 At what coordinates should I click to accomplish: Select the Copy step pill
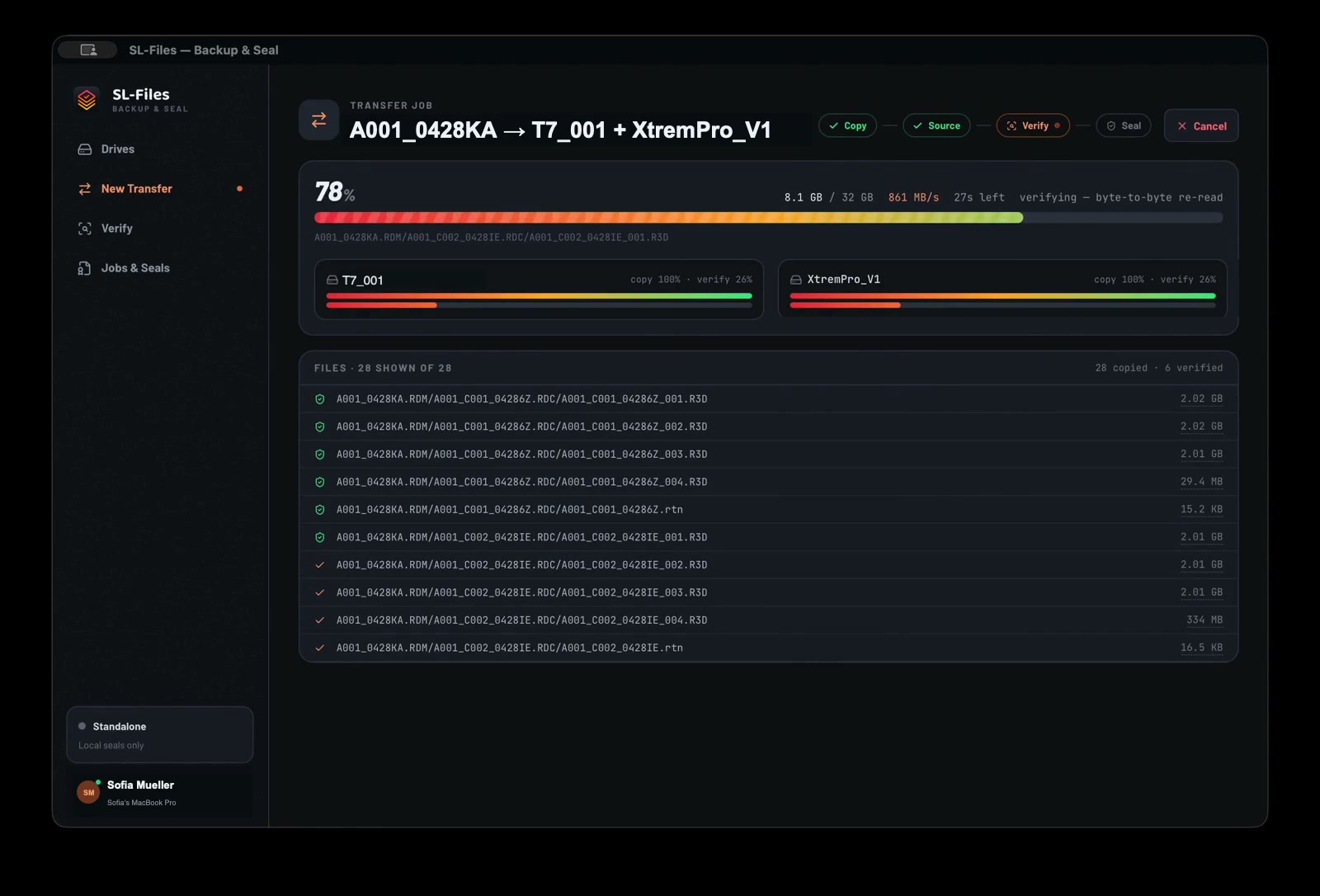point(847,125)
